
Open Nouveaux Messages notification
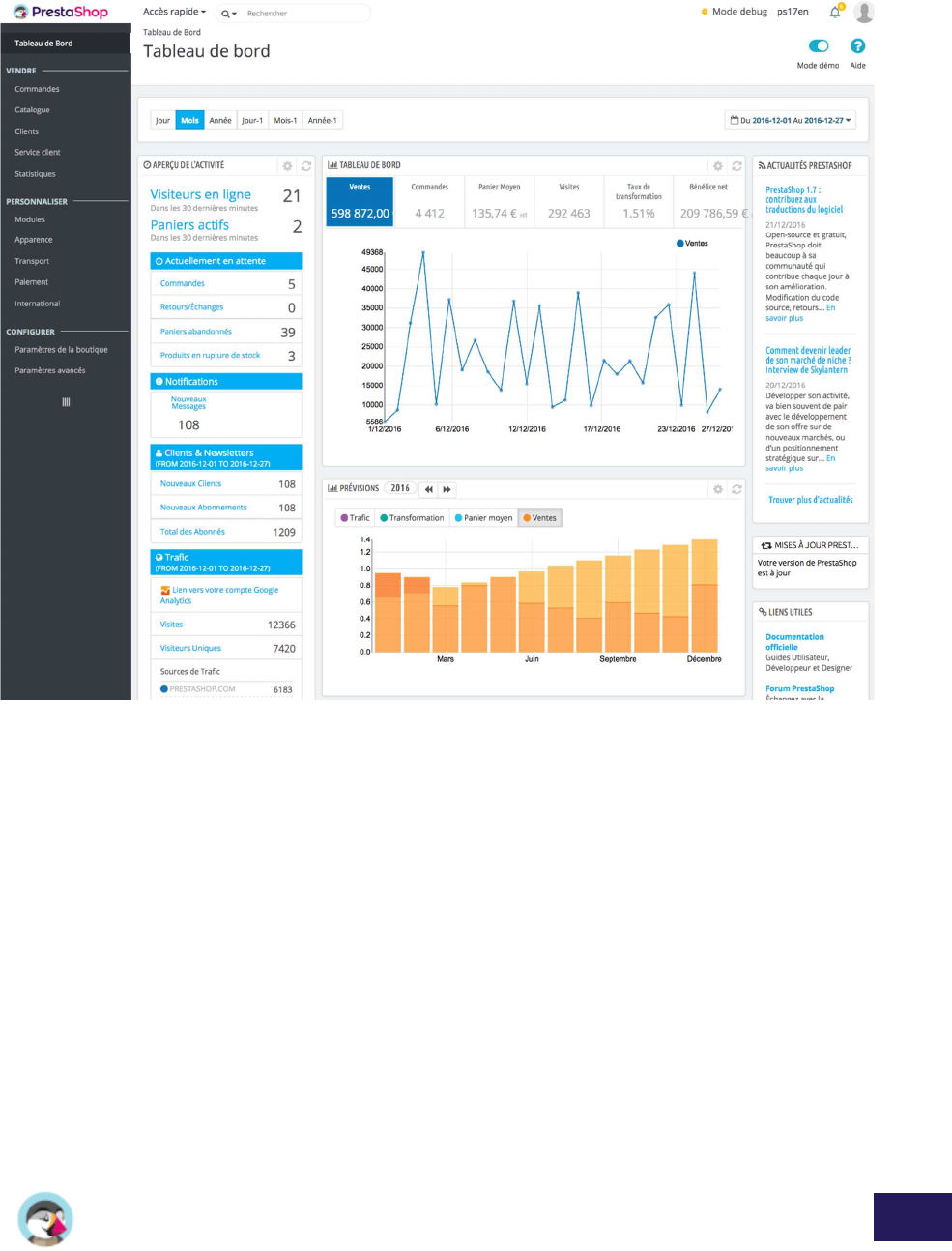[x=188, y=402]
